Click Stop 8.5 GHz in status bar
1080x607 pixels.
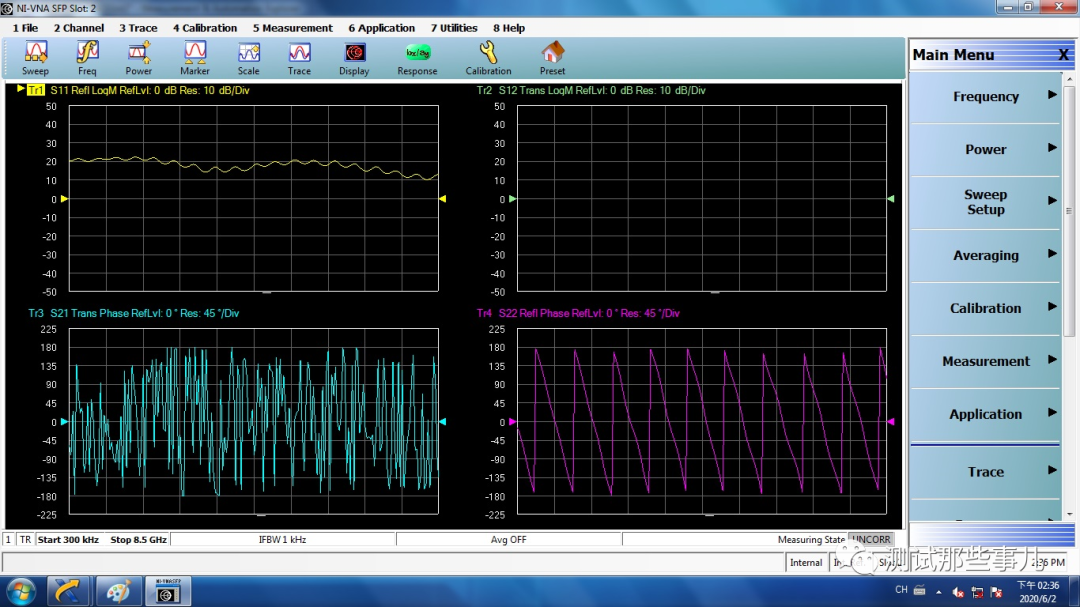tap(138, 540)
